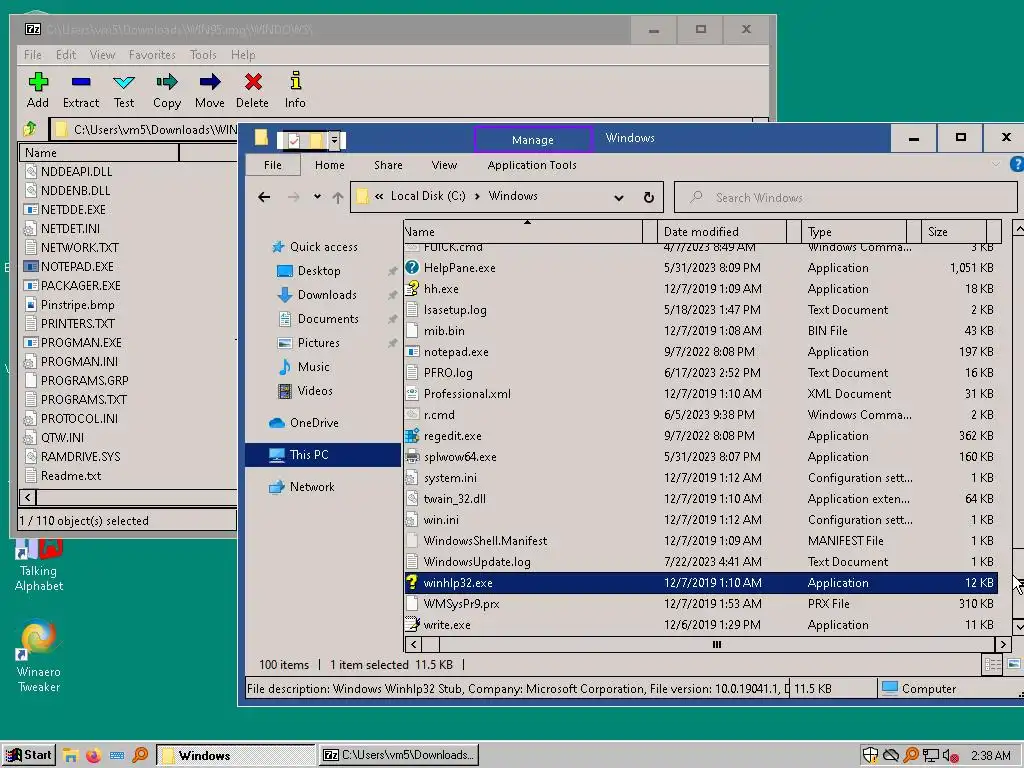1024x768 pixels.
Task: Open the File menu in 7-Zip
Action: [x=33, y=55]
